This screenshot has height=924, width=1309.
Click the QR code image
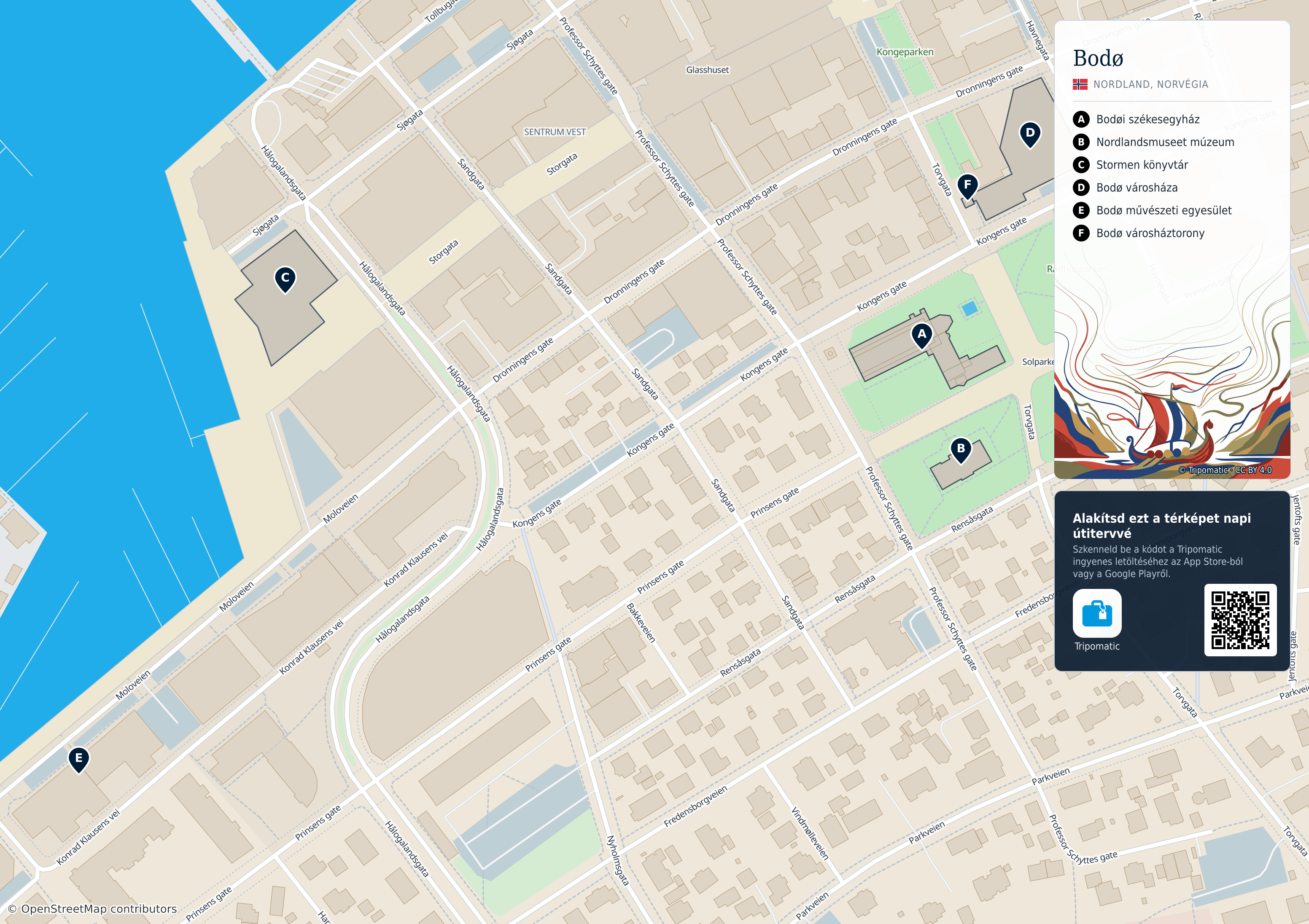[1240, 620]
